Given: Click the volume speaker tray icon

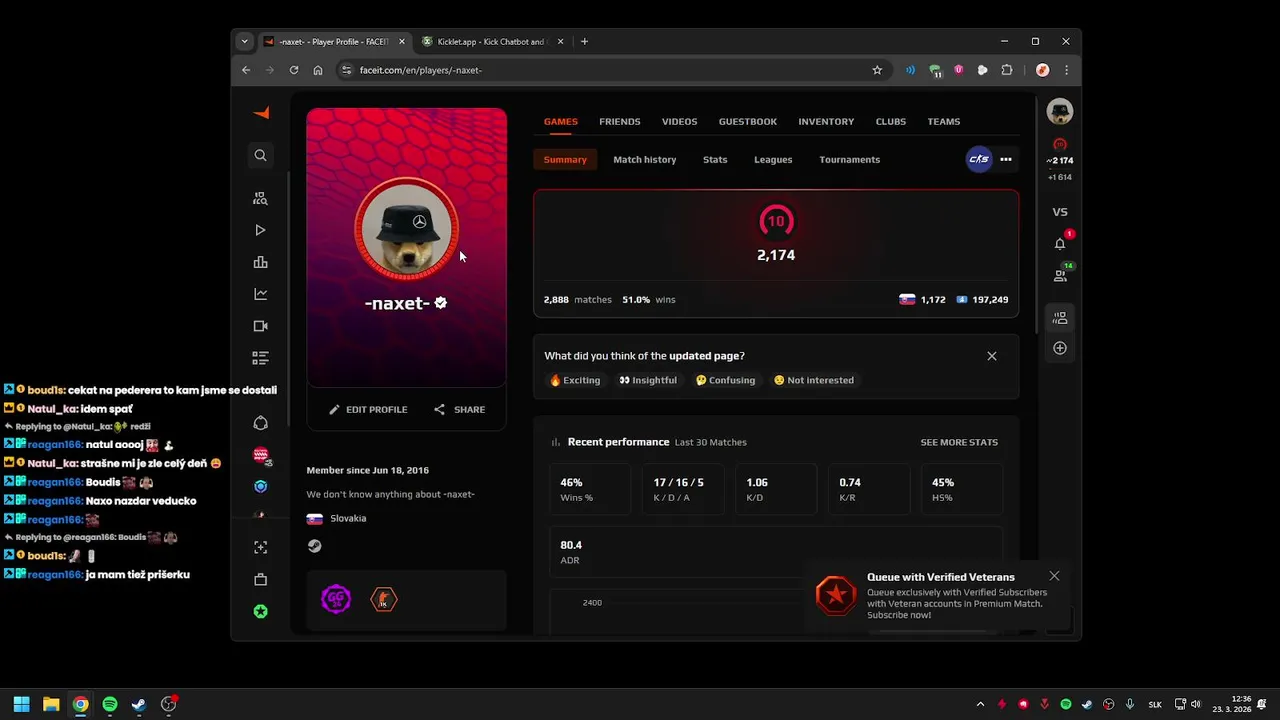Looking at the screenshot, I should (1196, 704).
